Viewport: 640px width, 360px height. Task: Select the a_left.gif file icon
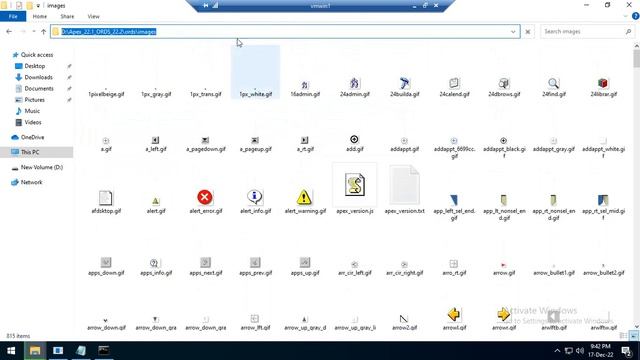[x=156, y=140]
